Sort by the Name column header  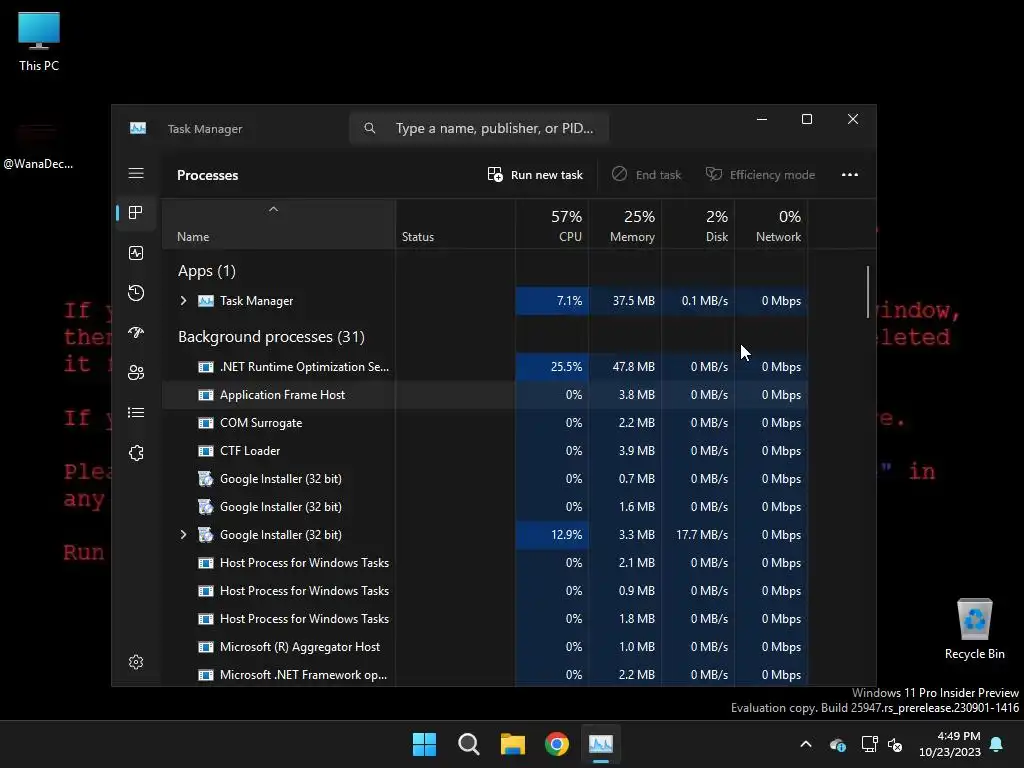click(x=278, y=225)
